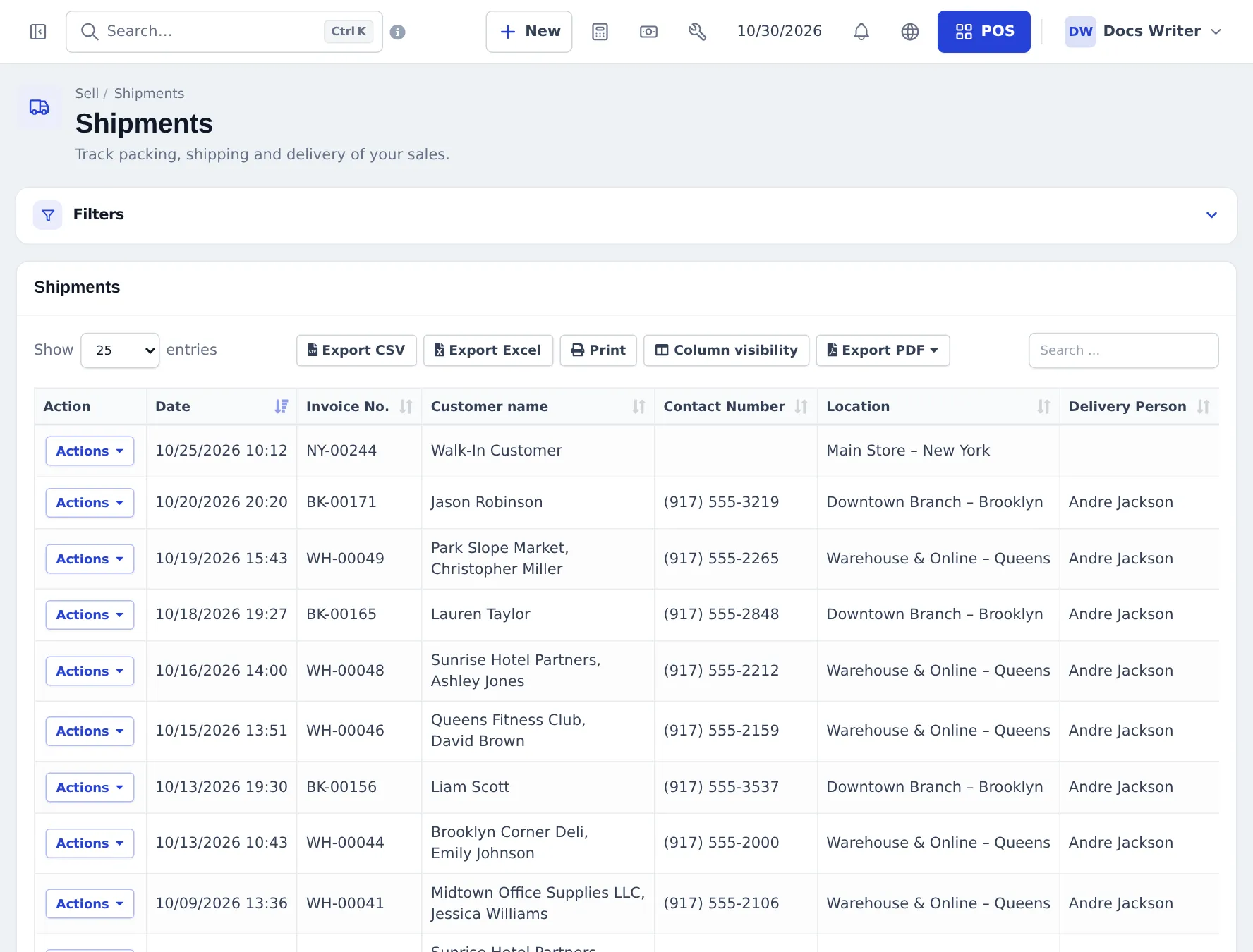Image resolution: width=1253 pixels, height=952 pixels.
Task: Focus the global Search field
Action: click(224, 32)
